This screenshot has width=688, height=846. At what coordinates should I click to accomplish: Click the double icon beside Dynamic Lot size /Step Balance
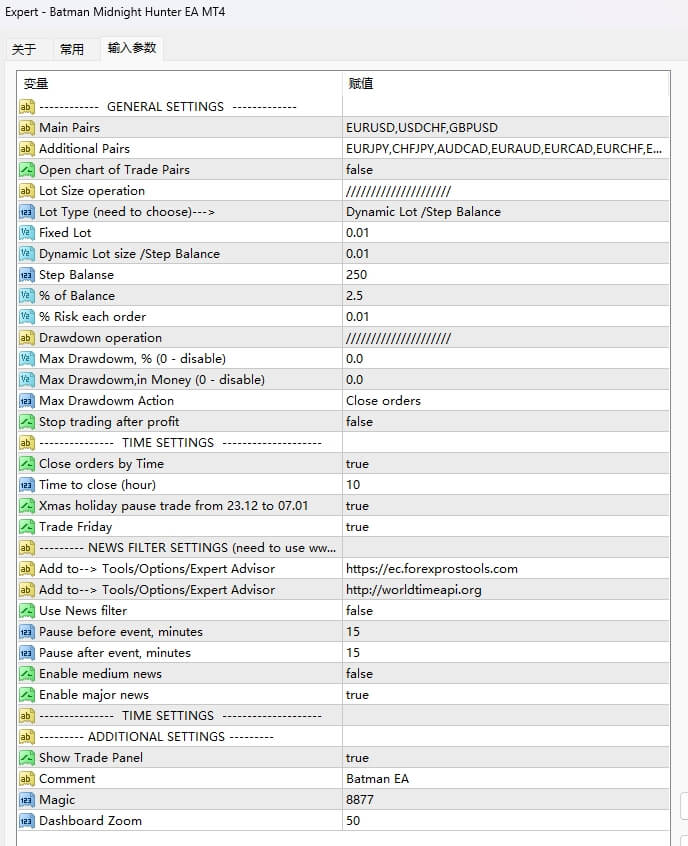click(26, 254)
